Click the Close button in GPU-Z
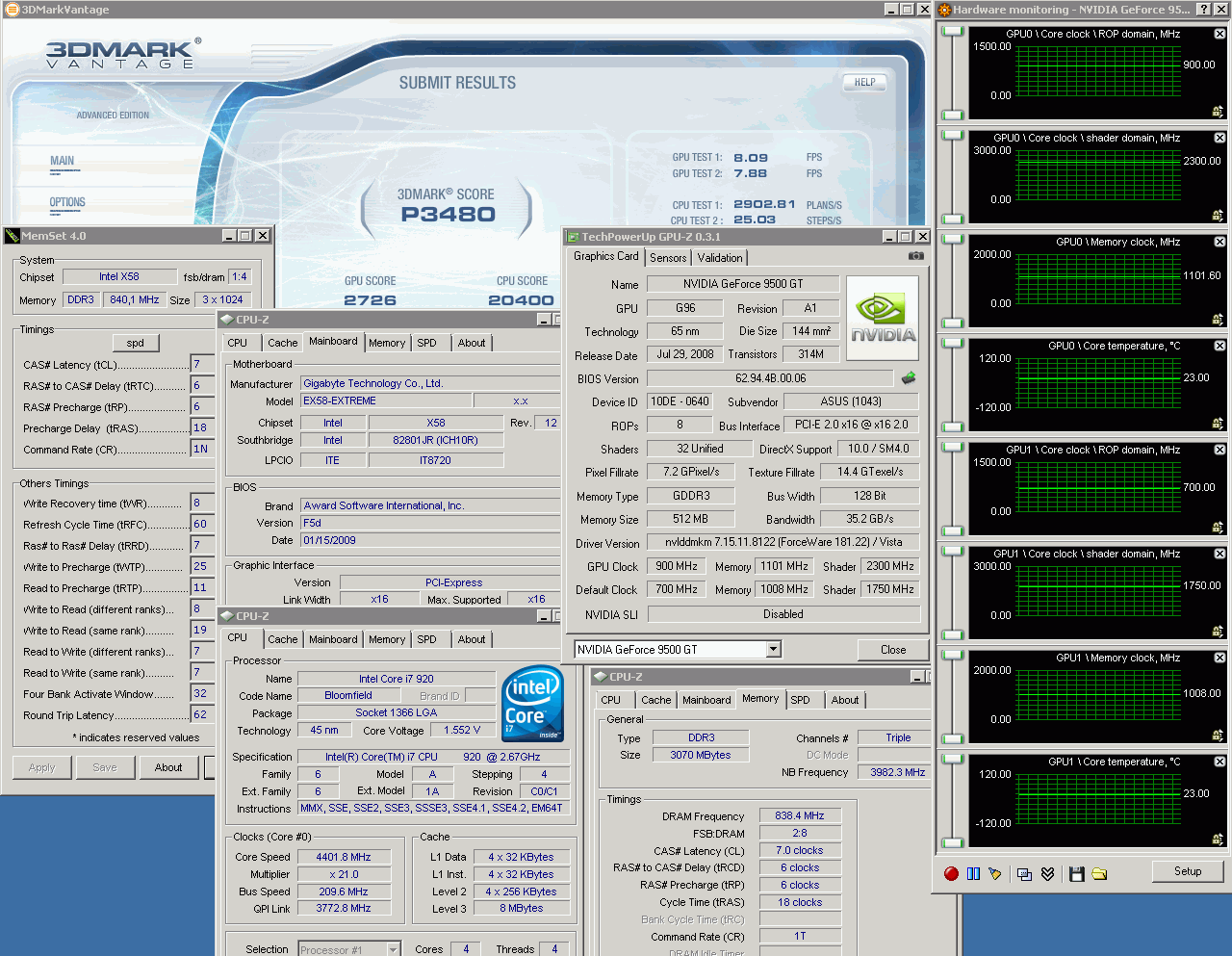 coord(893,650)
